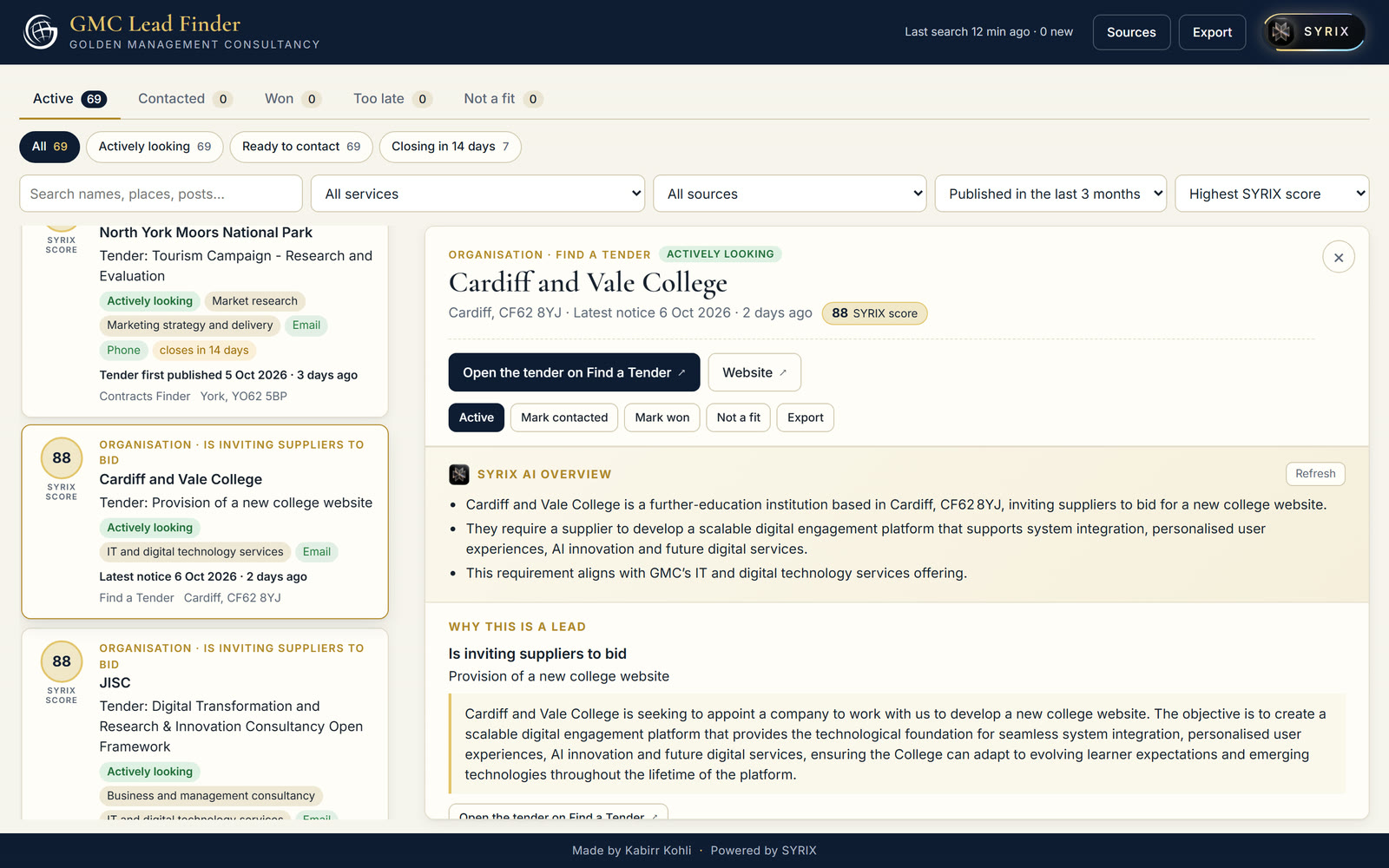
Task: Mark this lead as Not a fit
Action: (x=738, y=418)
